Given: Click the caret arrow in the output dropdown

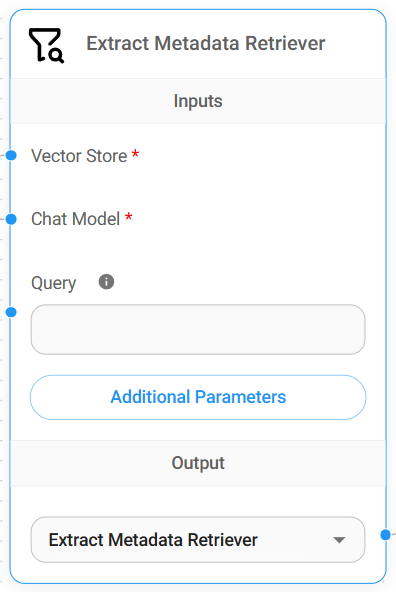Looking at the screenshot, I should [339, 540].
